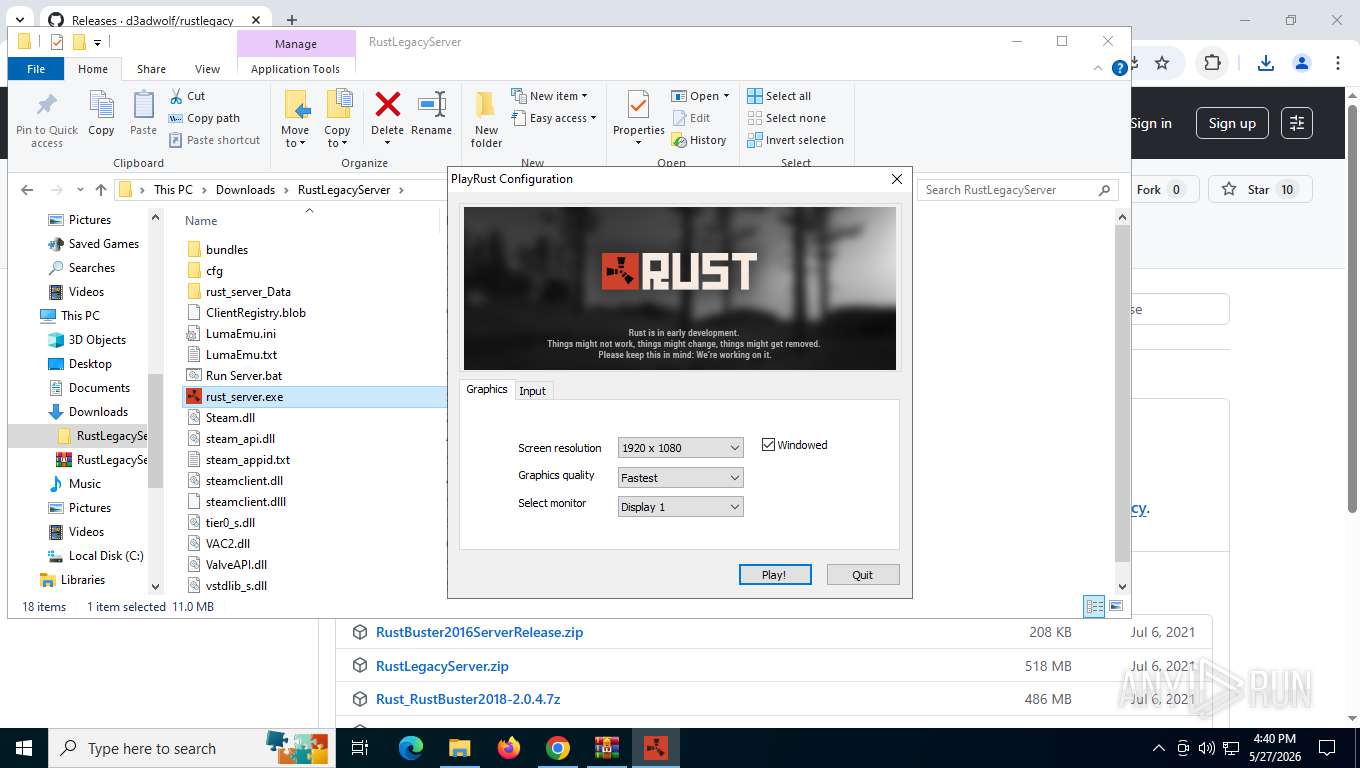Open the Screen resolution dropdown
Image resolution: width=1360 pixels, height=768 pixels.
(680, 448)
